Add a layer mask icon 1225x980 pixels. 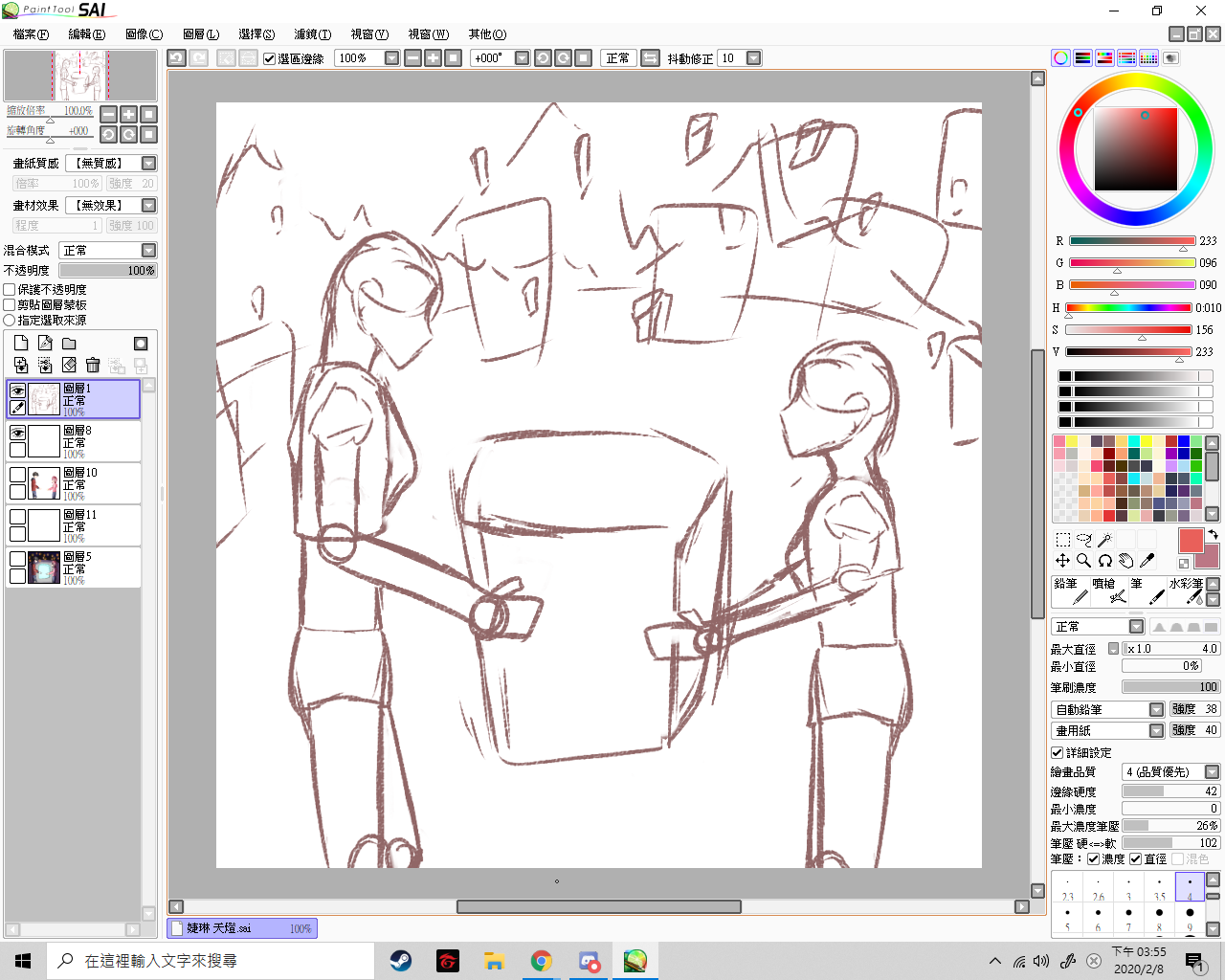141,344
